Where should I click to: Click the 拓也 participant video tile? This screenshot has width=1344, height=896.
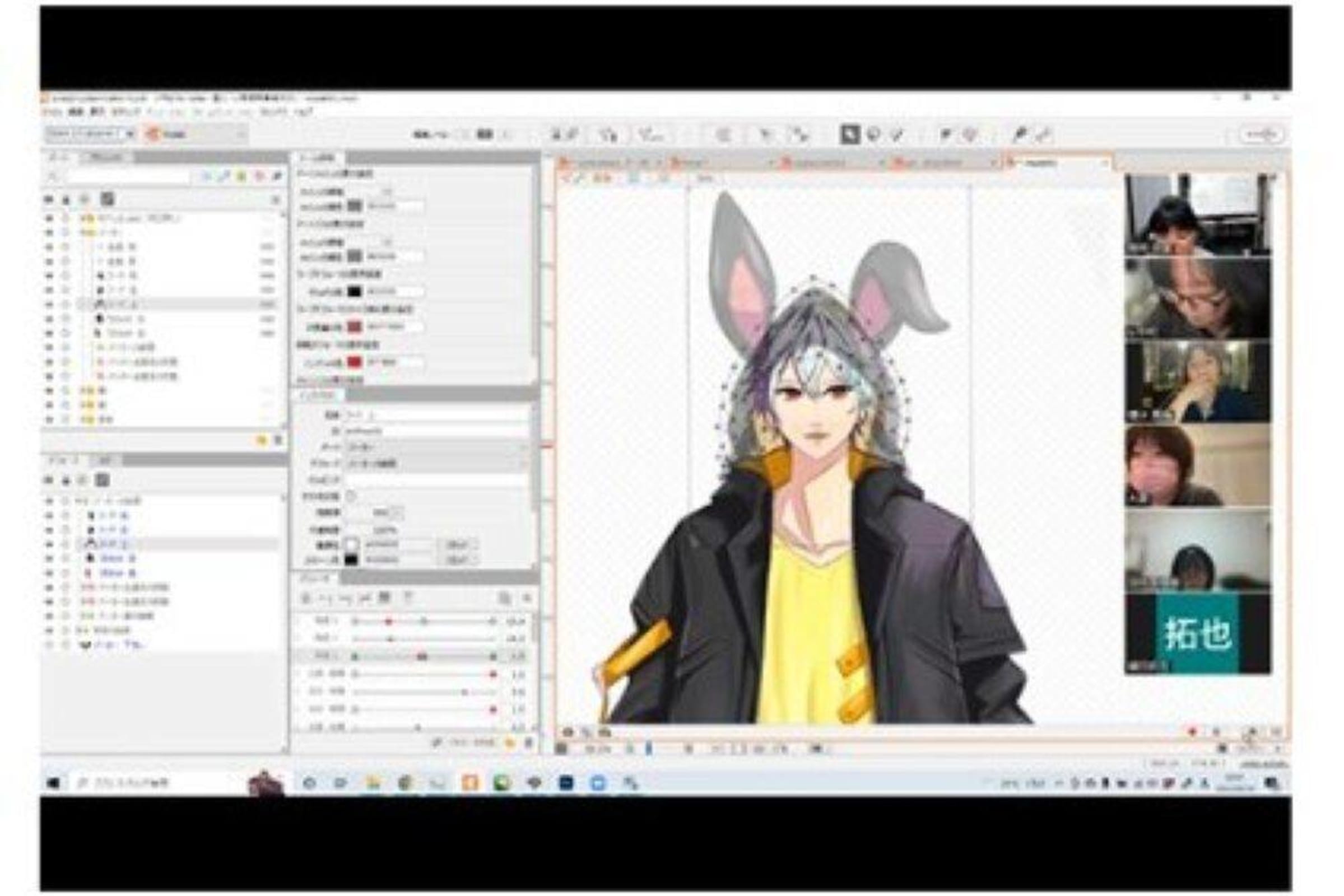1197,634
